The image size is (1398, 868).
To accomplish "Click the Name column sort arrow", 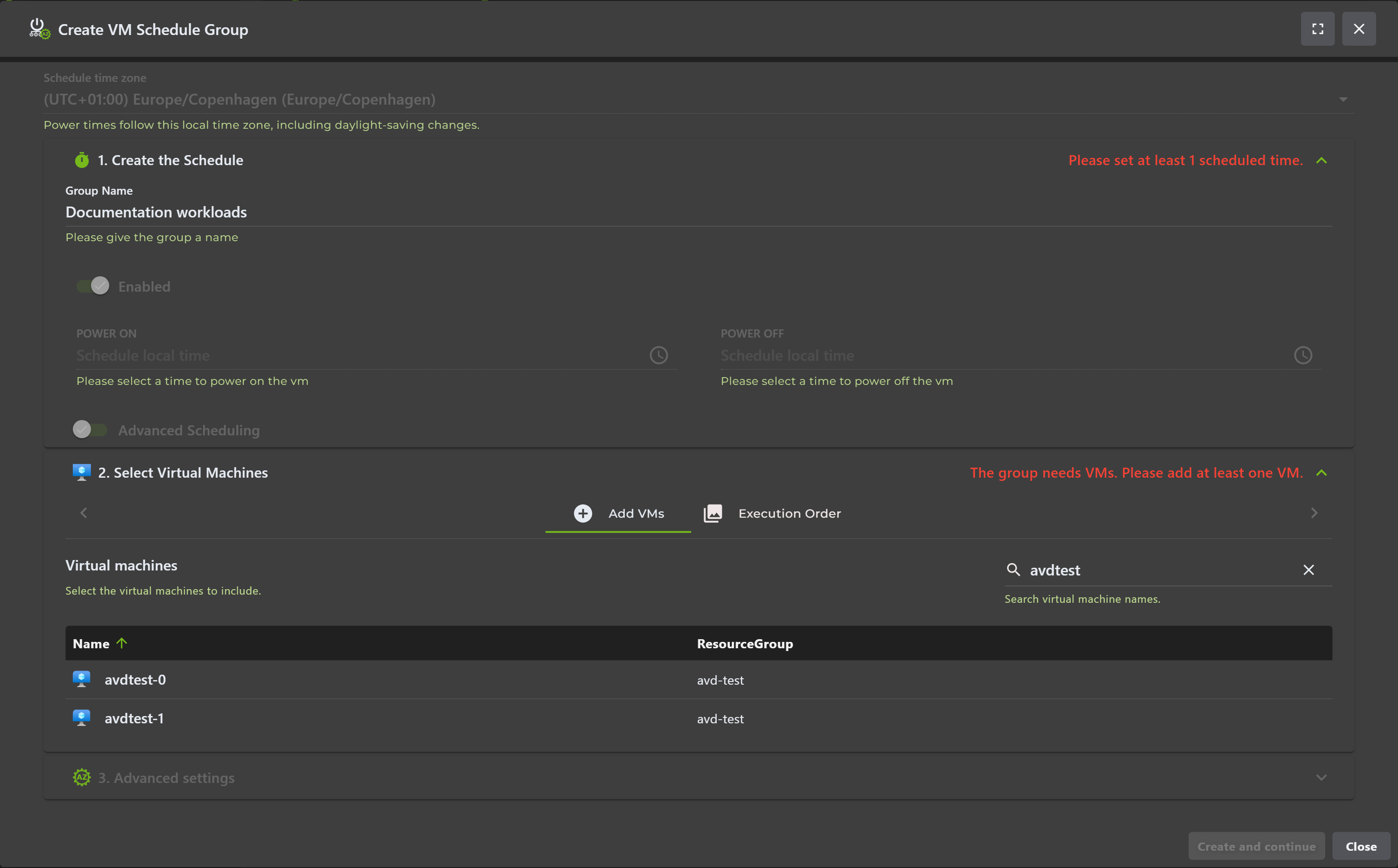I will [x=122, y=643].
